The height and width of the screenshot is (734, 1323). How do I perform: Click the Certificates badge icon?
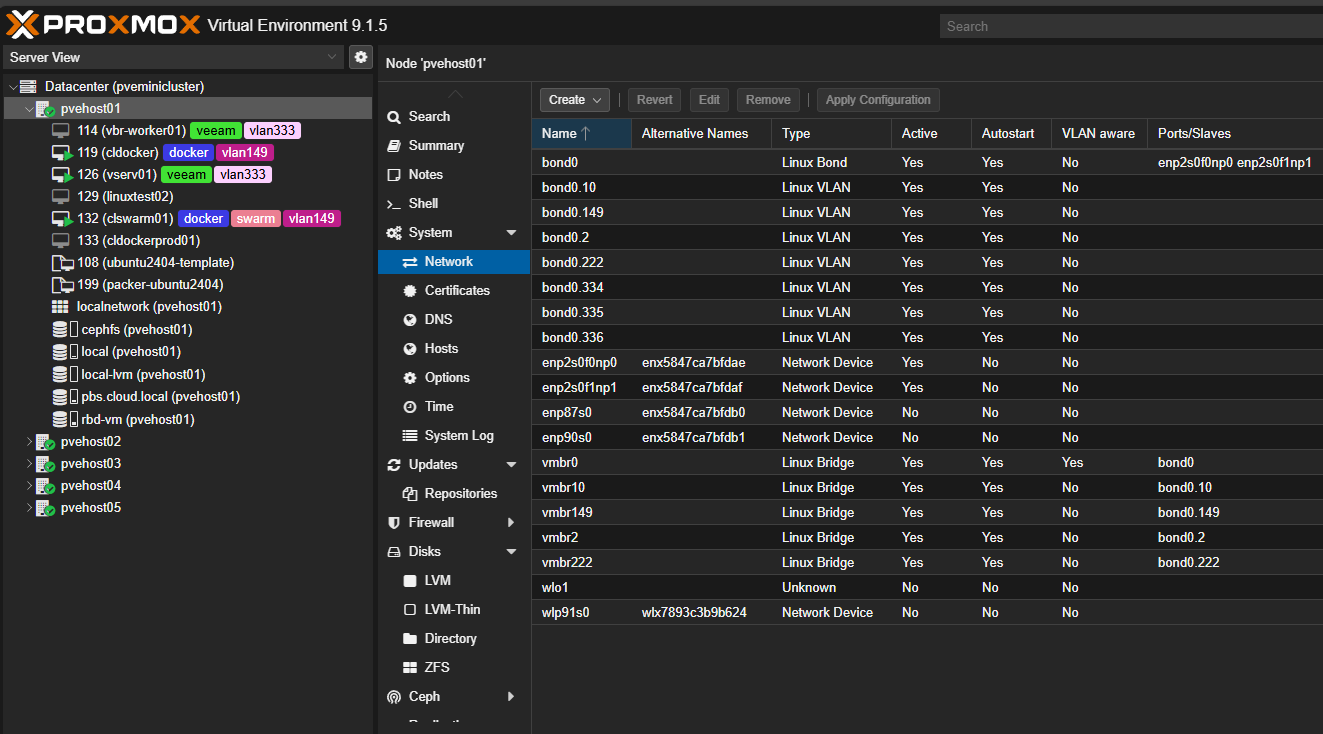410,291
